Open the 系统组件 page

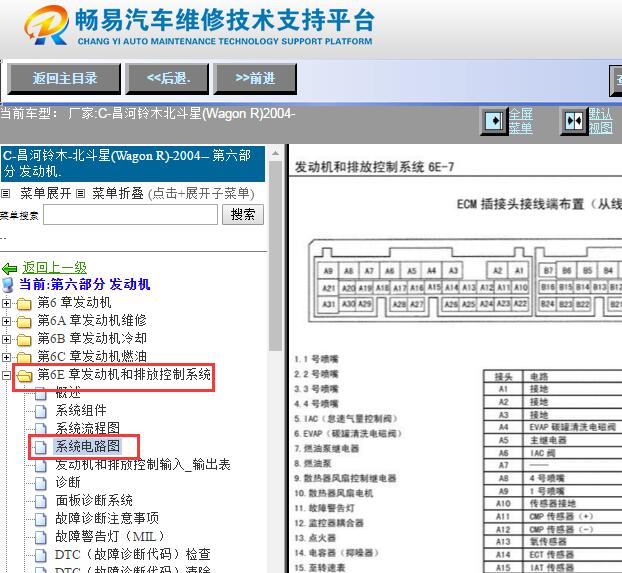[81, 411]
